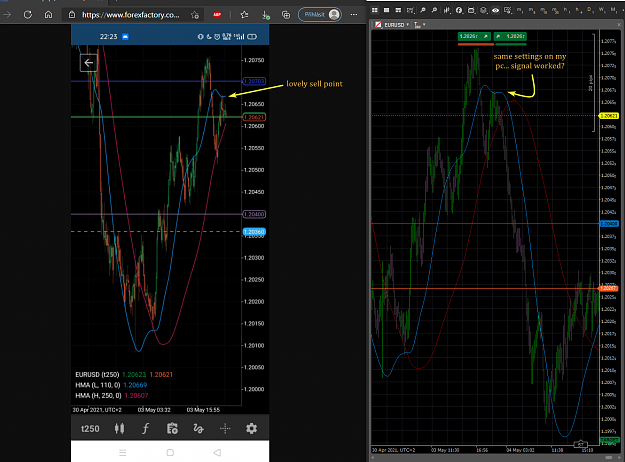Click the auto-scale icon at chart bottom corner
625x462 pixels.
click(x=580, y=444)
